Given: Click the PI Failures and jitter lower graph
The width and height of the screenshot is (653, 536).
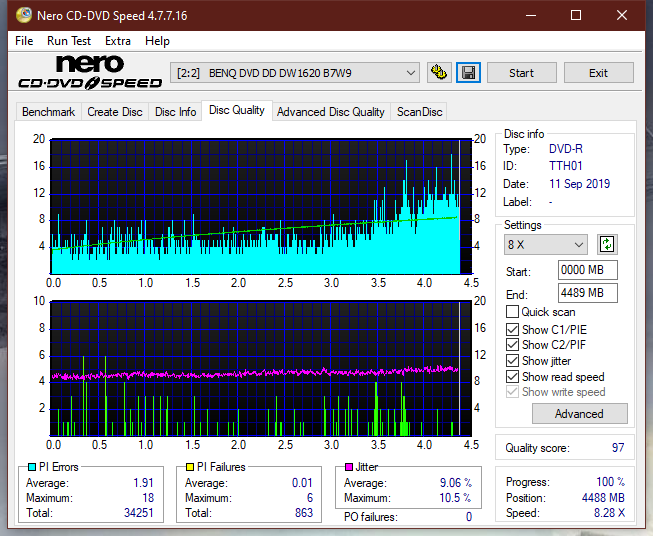Looking at the screenshot, I should (x=261, y=368).
